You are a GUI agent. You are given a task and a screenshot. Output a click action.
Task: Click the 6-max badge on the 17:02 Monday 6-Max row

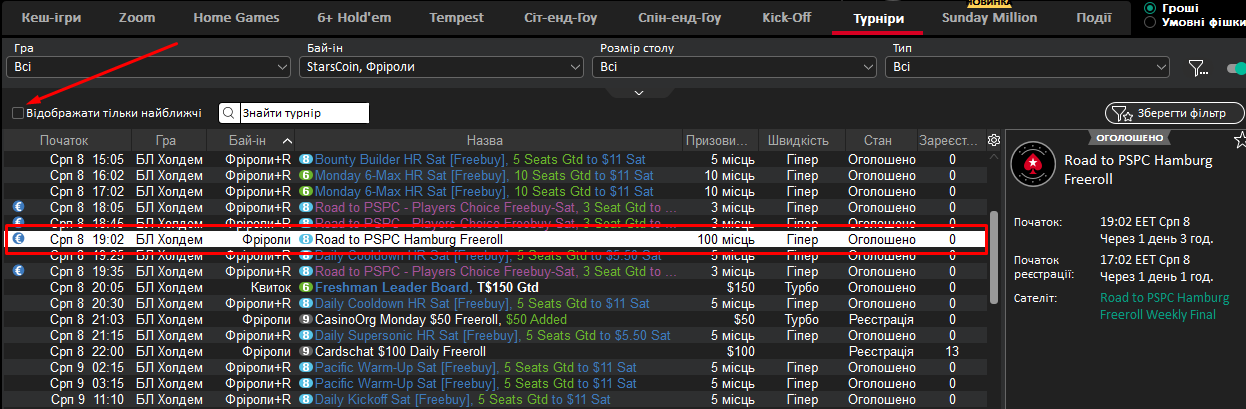click(x=306, y=191)
